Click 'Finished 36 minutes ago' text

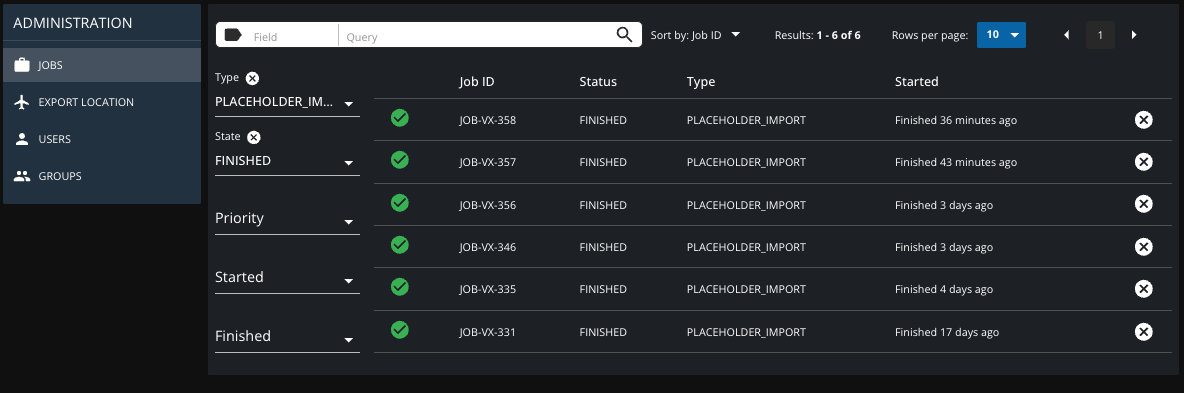(956, 120)
